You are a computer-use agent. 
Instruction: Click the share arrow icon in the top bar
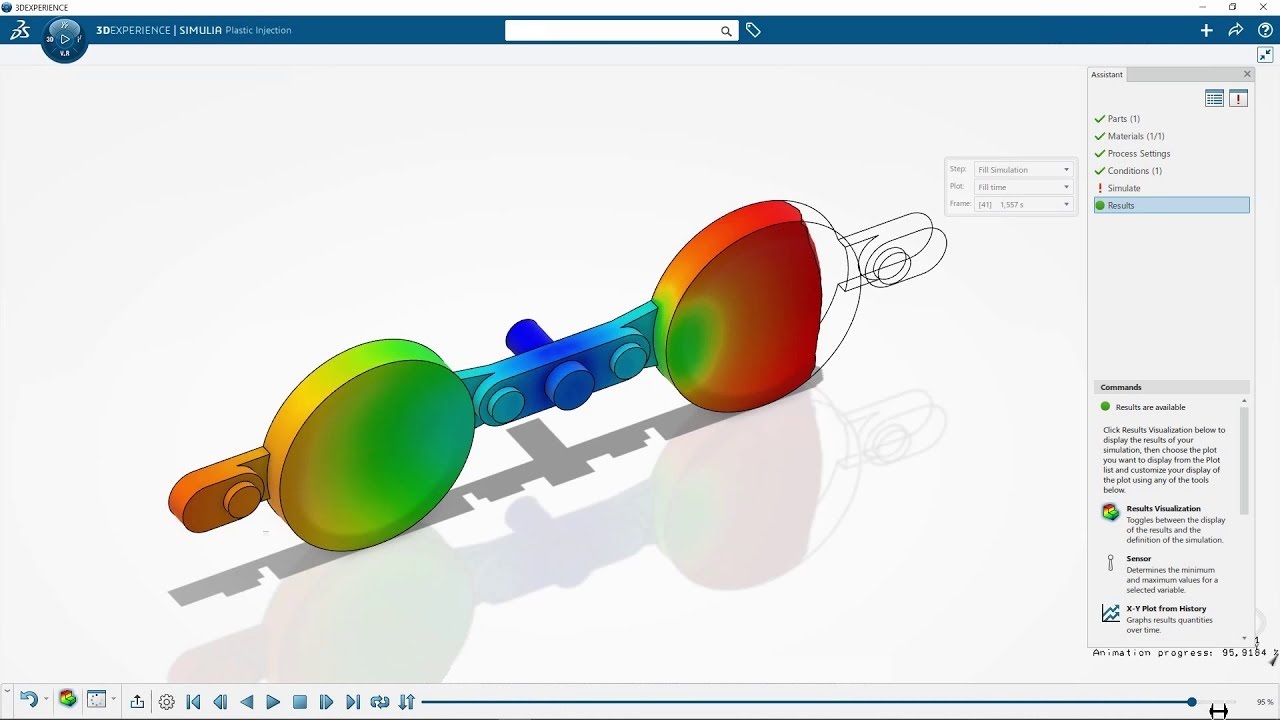coord(1236,31)
